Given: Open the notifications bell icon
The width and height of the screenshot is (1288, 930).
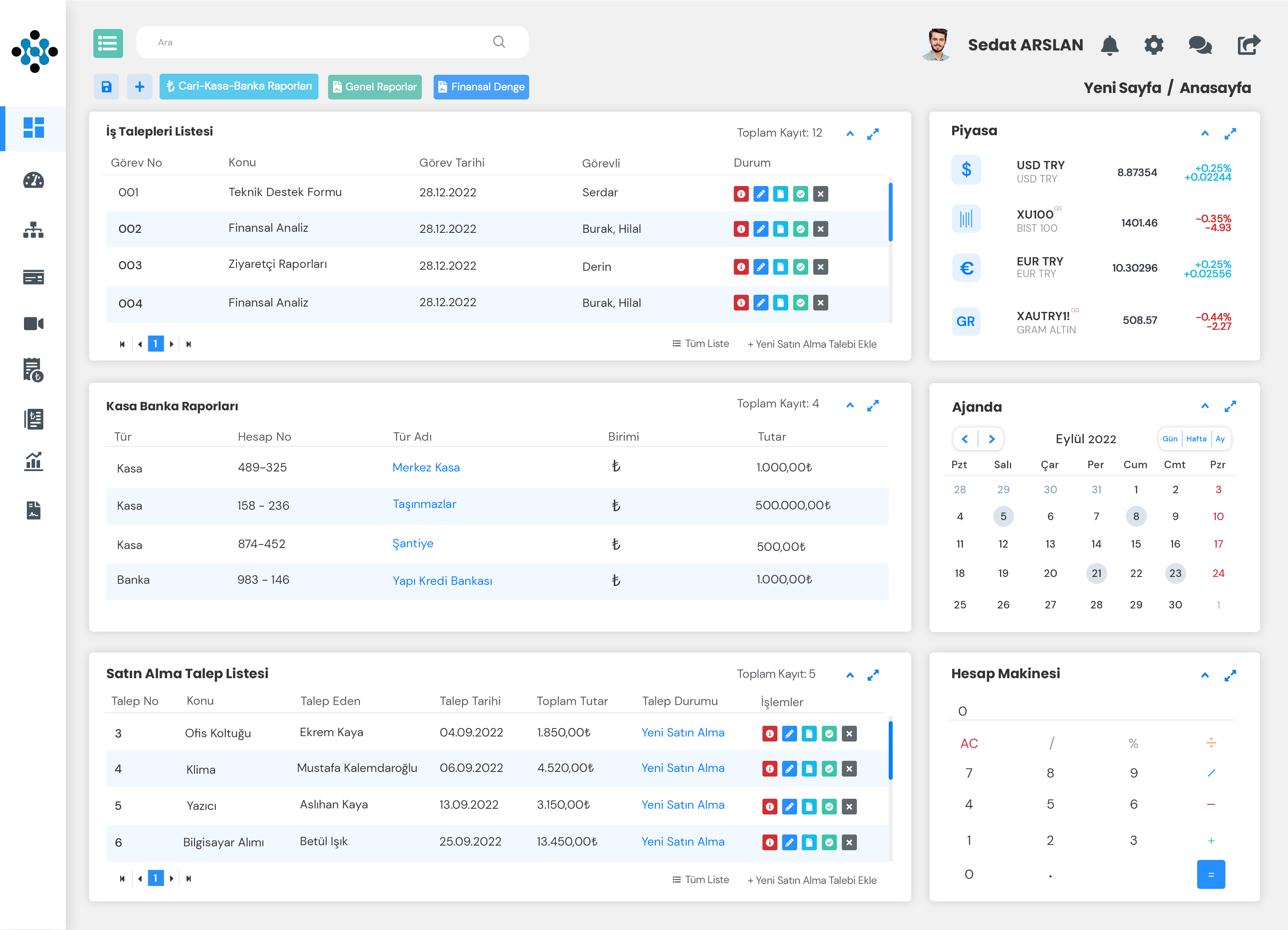Looking at the screenshot, I should coord(1109,45).
